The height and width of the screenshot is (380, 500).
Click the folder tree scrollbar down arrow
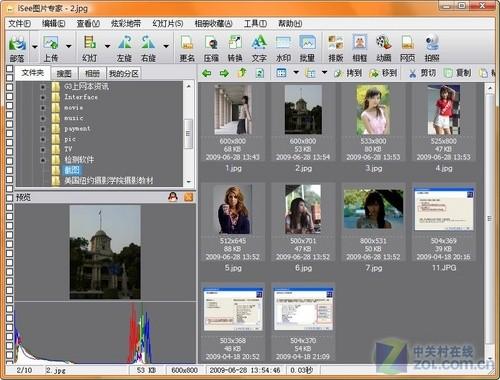[x=189, y=182]
